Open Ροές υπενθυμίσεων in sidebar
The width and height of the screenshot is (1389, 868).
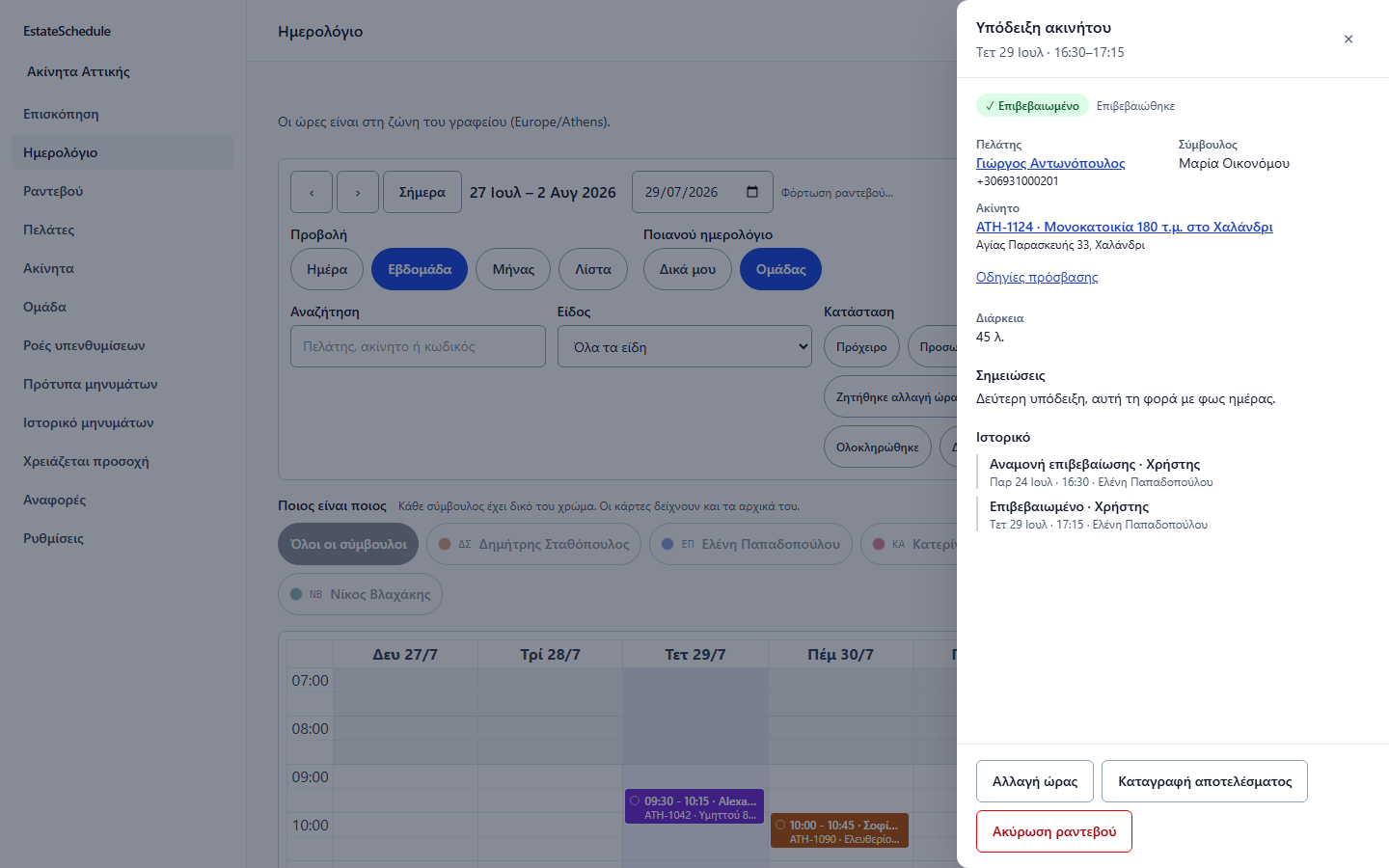(x=123, y=345)
